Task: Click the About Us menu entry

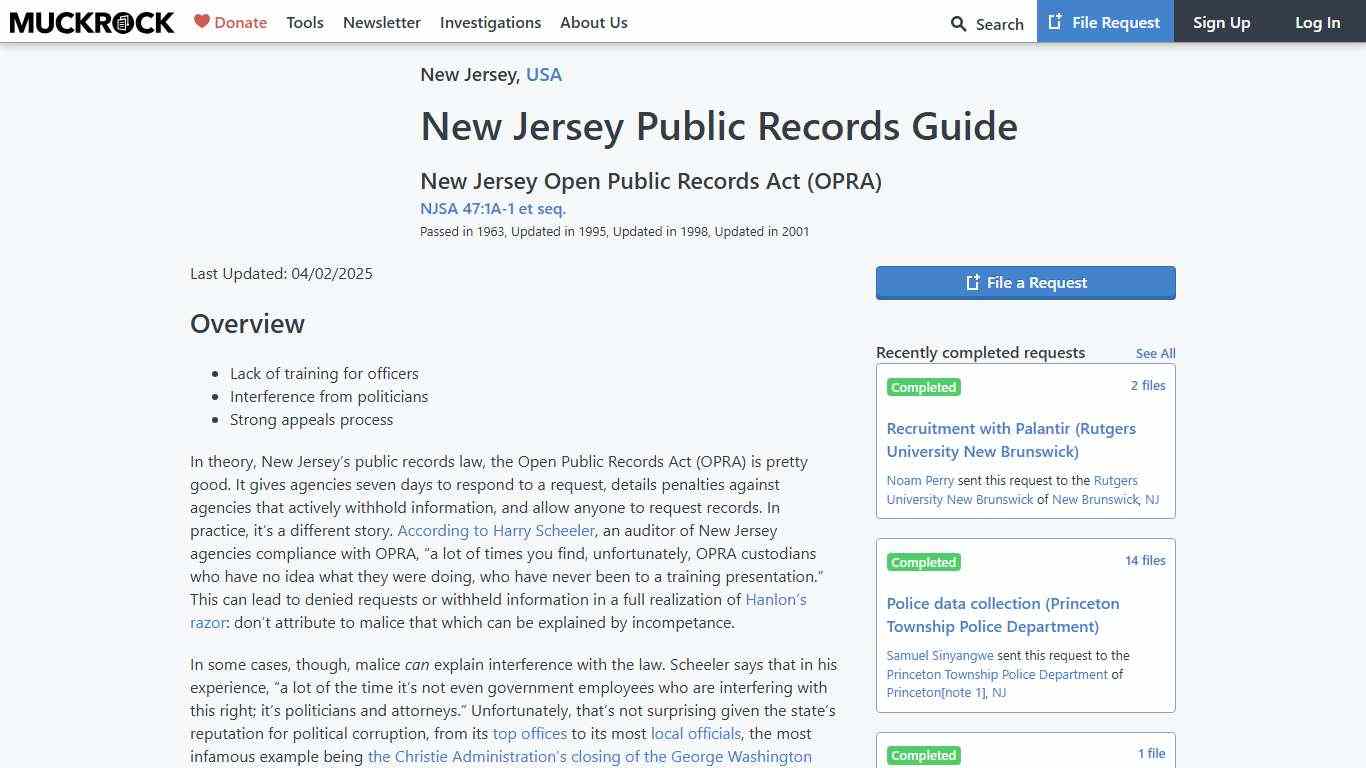Action: (594, 22)
